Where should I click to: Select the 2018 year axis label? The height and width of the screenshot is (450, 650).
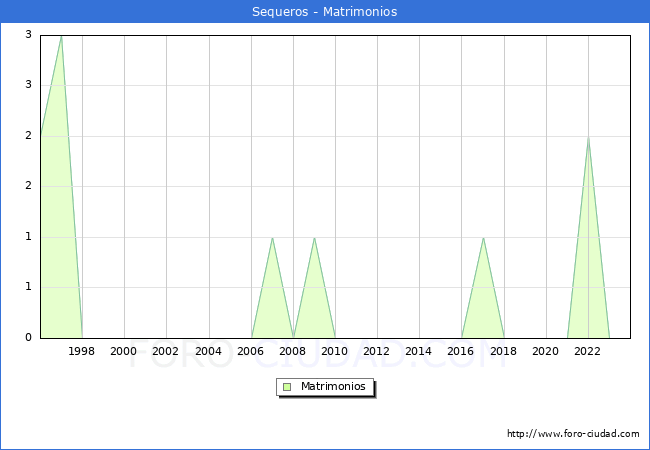tap(504, 351)
